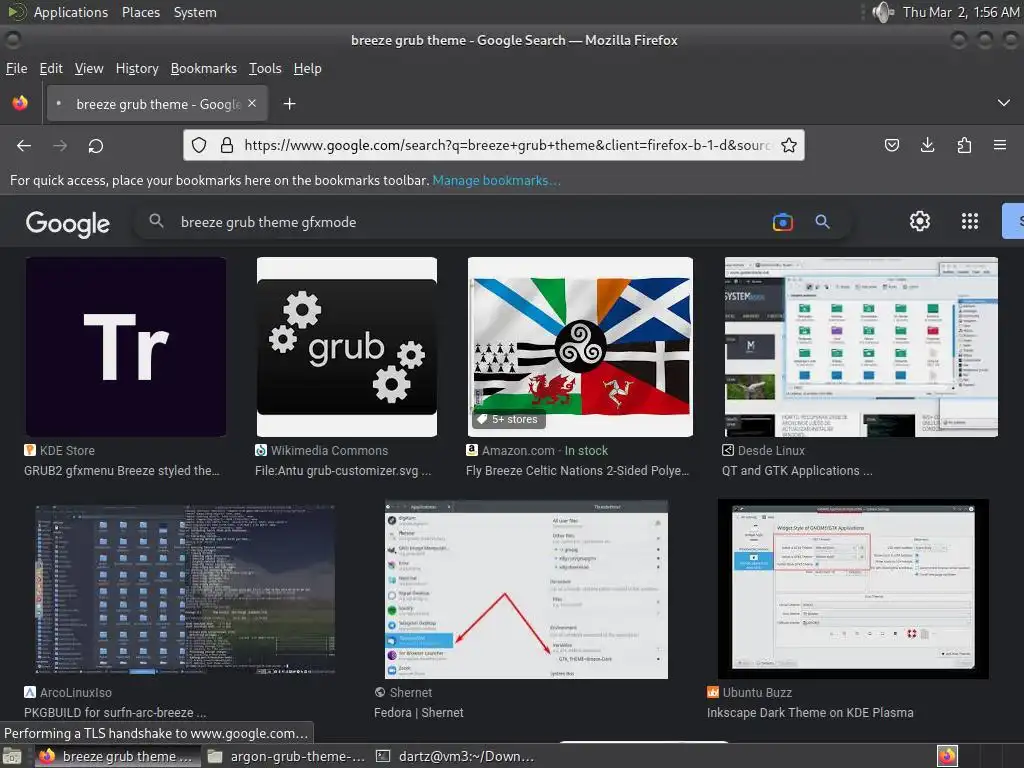Click the clock showing Thu Mar 2

tap(961, 12)
